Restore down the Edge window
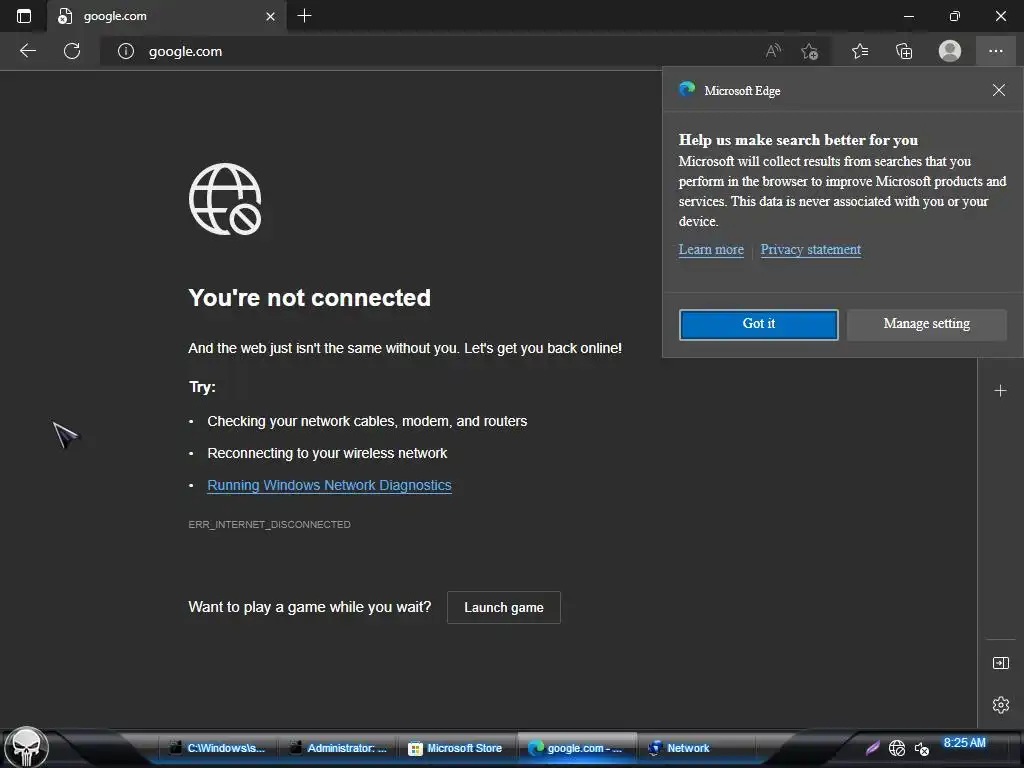 click(954, 16)
